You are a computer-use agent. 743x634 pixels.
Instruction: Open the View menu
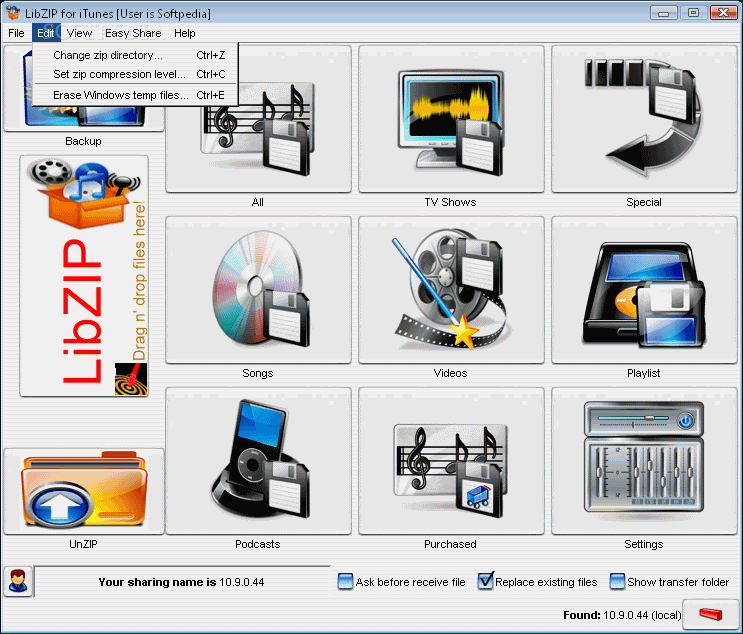click(79, 33)
